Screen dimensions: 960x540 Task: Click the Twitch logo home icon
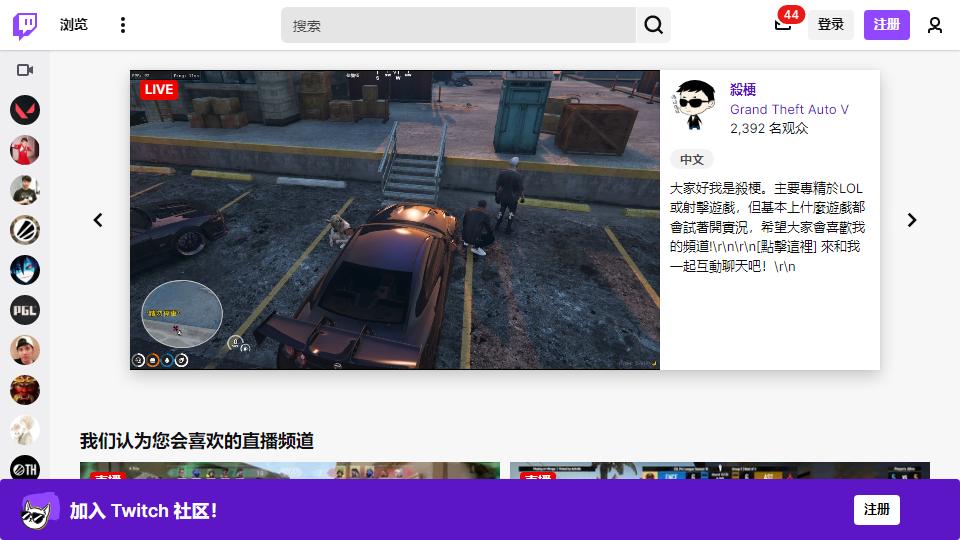pyautogui.click(x=25, y=25)
